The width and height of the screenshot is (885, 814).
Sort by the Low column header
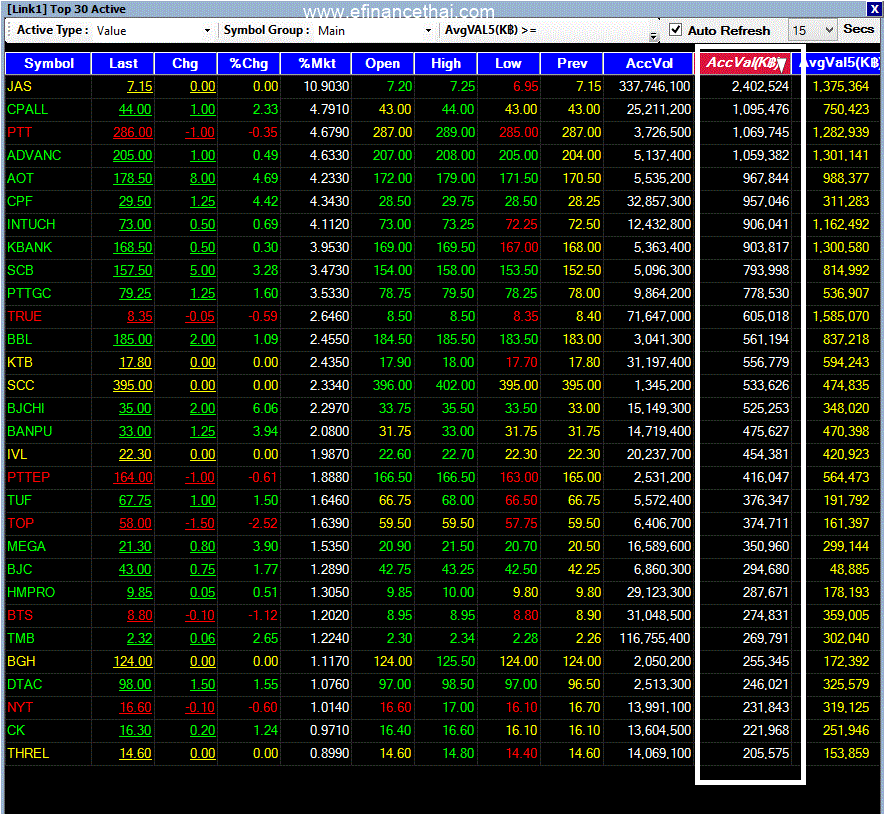tap(509, 63)
